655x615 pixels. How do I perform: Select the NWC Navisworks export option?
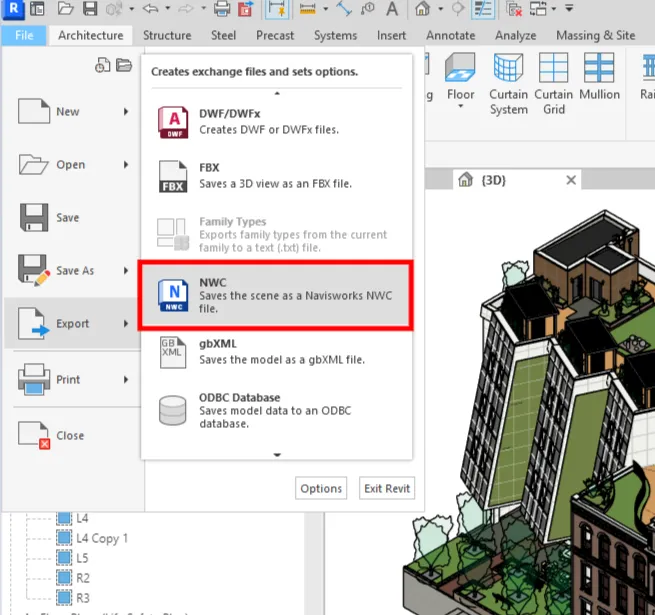tap(275, 296)
